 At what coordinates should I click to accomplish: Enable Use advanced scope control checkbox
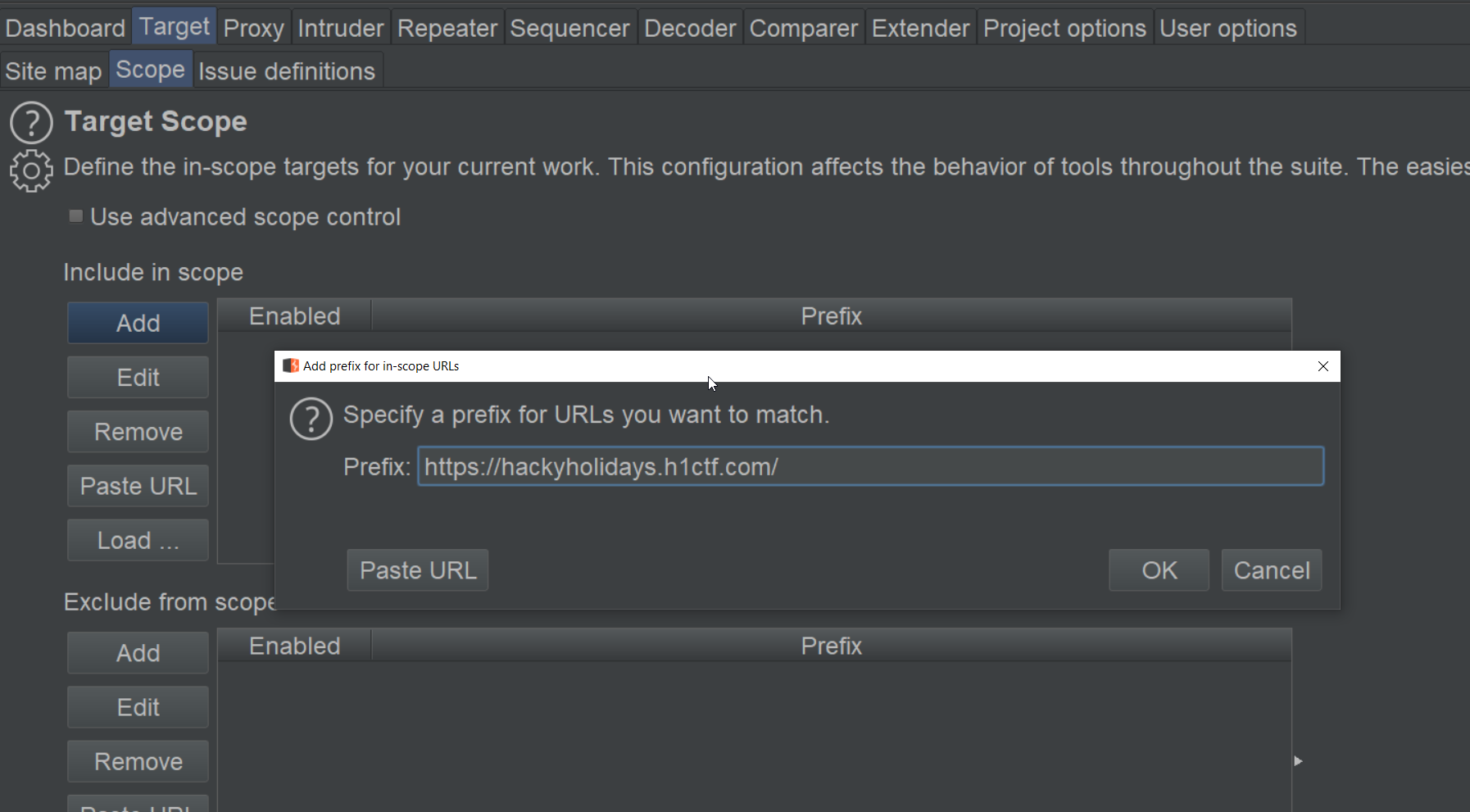point(76,216)
